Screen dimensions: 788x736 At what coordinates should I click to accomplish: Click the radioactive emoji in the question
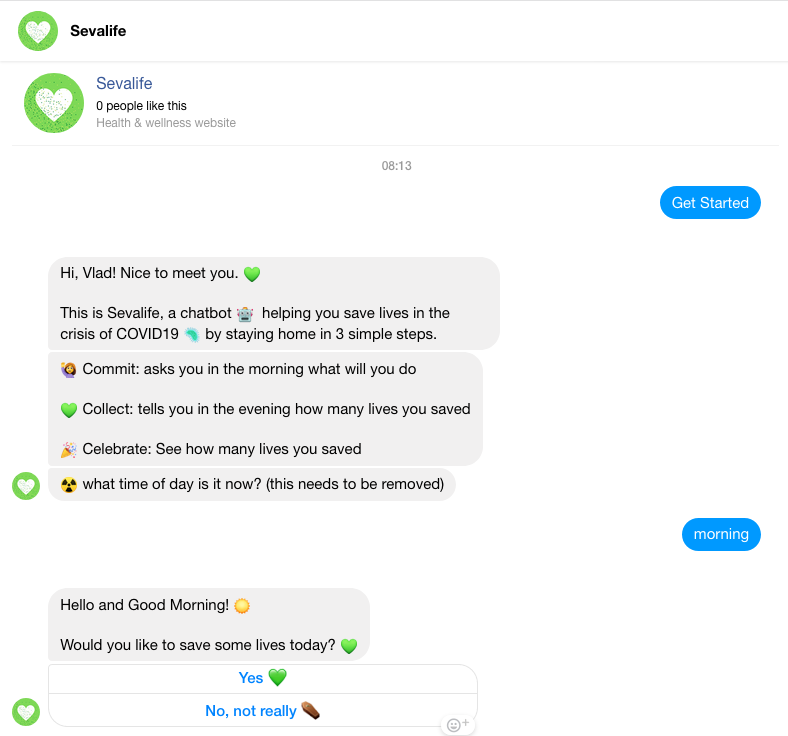69,485
